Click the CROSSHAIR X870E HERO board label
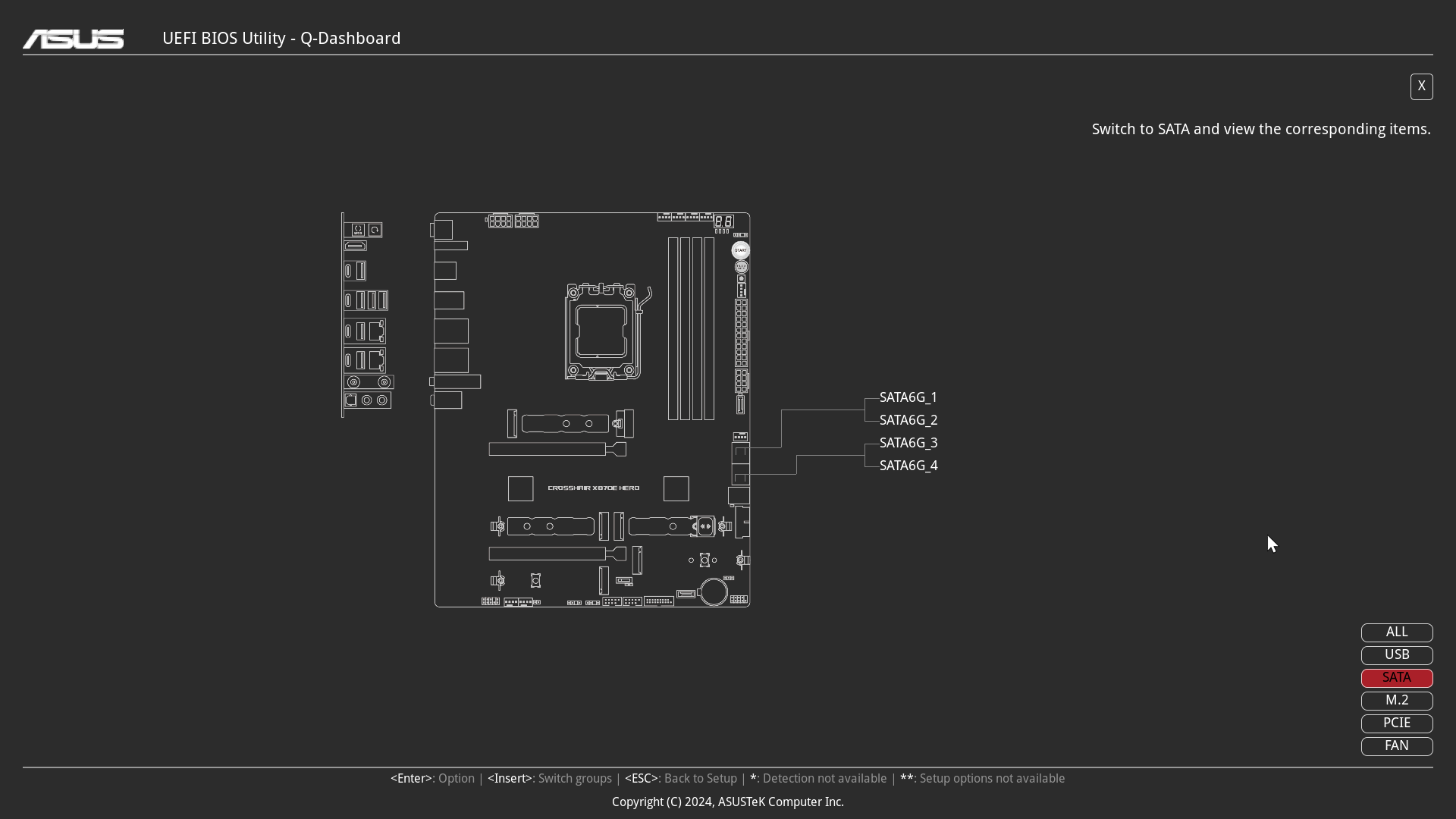The width and height of the screenshot is (1456, 819). [594, 488]
